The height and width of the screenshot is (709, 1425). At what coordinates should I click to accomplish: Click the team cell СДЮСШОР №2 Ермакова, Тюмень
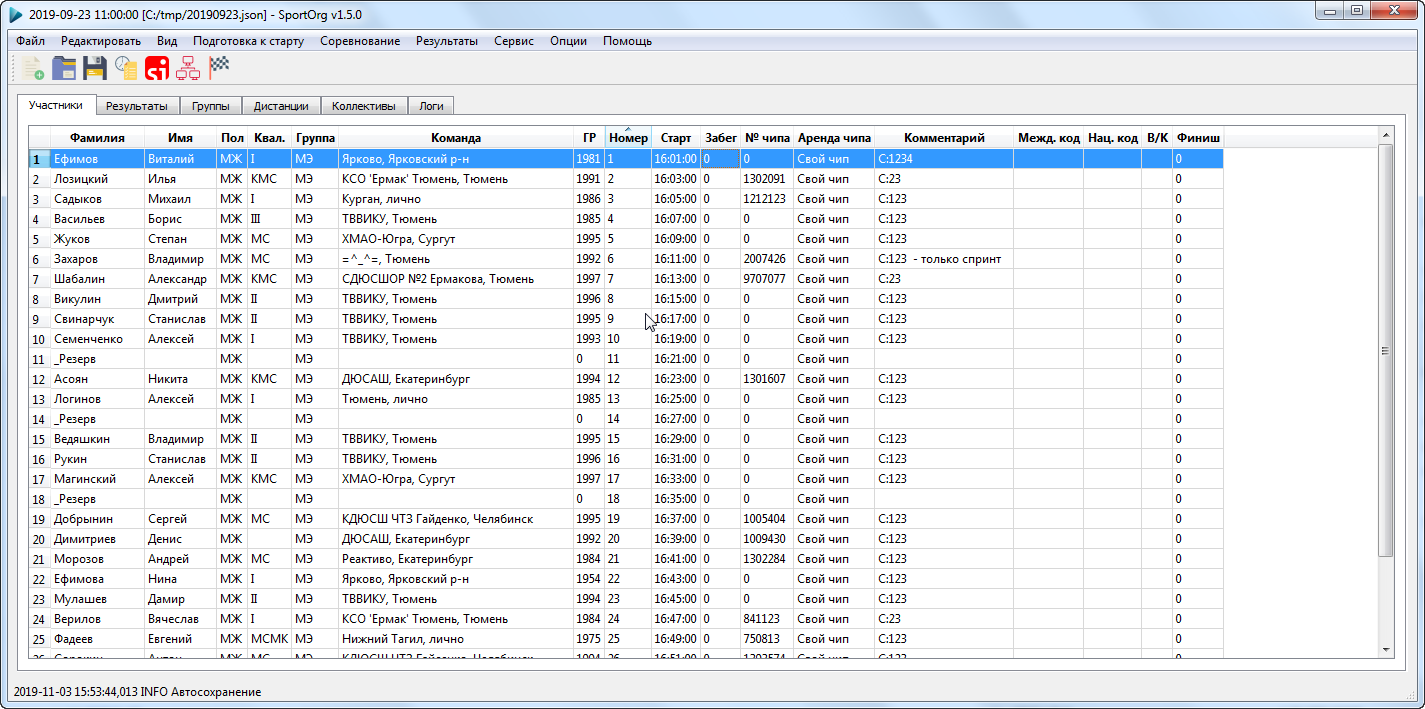[x=455, y=279]
